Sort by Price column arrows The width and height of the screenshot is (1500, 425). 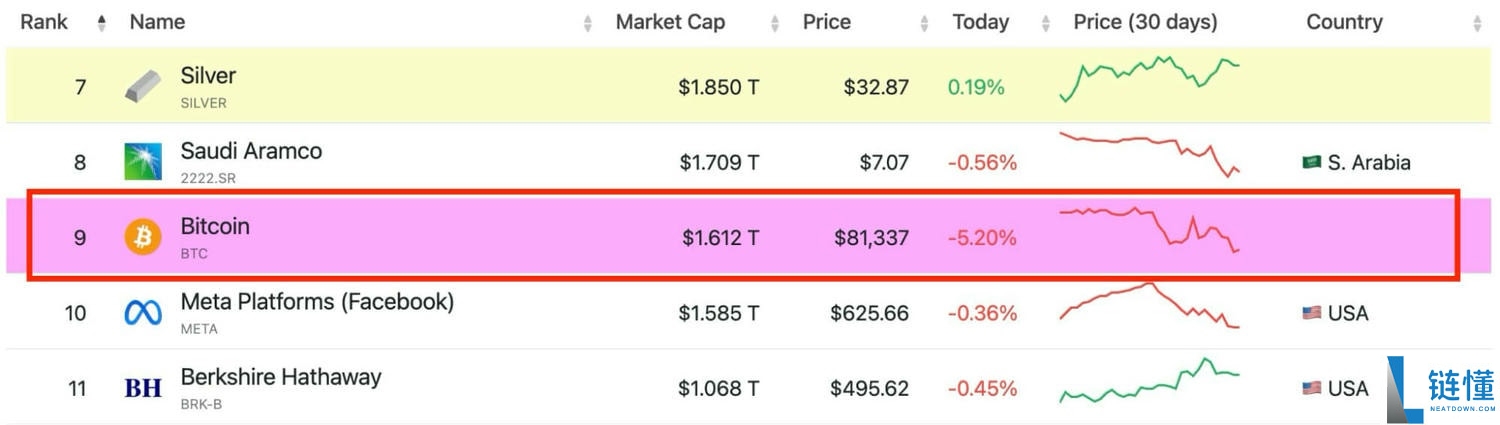[x=925, y=23]
